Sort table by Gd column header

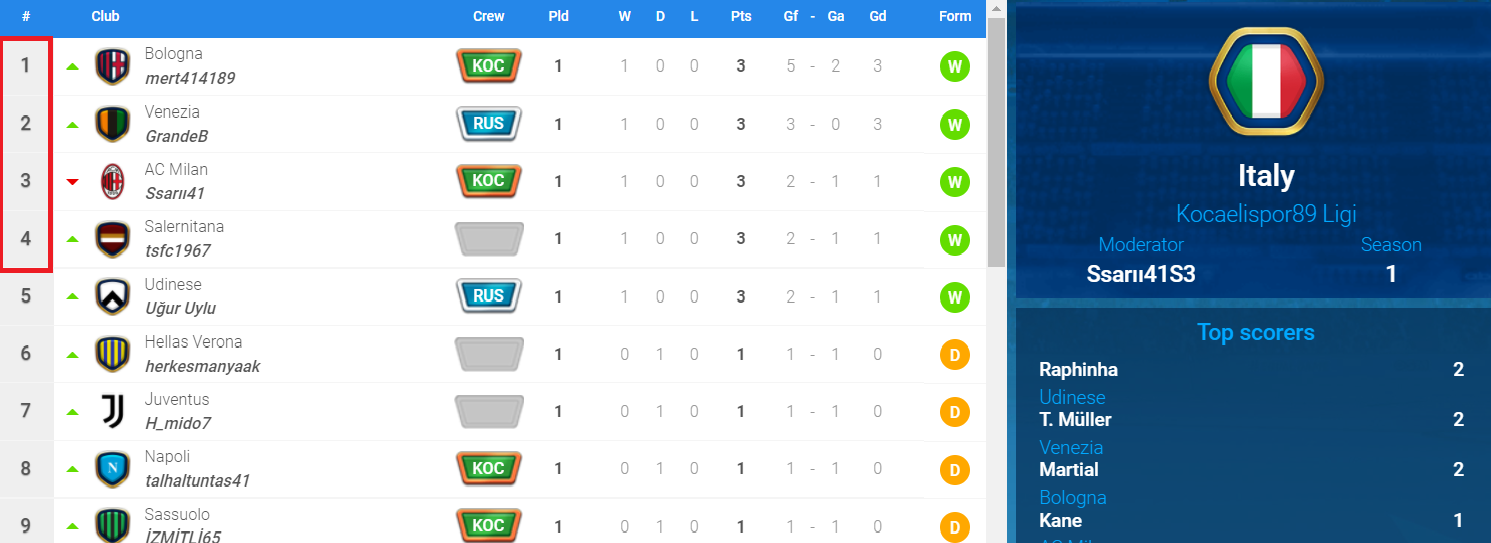[877, 16]
